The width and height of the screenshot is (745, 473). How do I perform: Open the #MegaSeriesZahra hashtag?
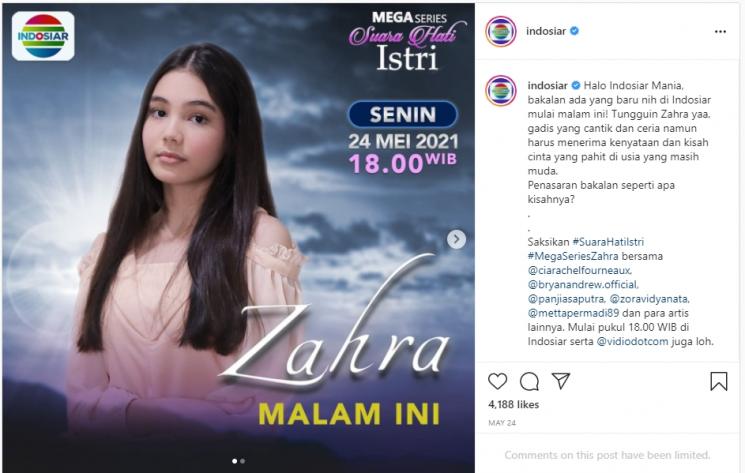[x=573, y=256]
